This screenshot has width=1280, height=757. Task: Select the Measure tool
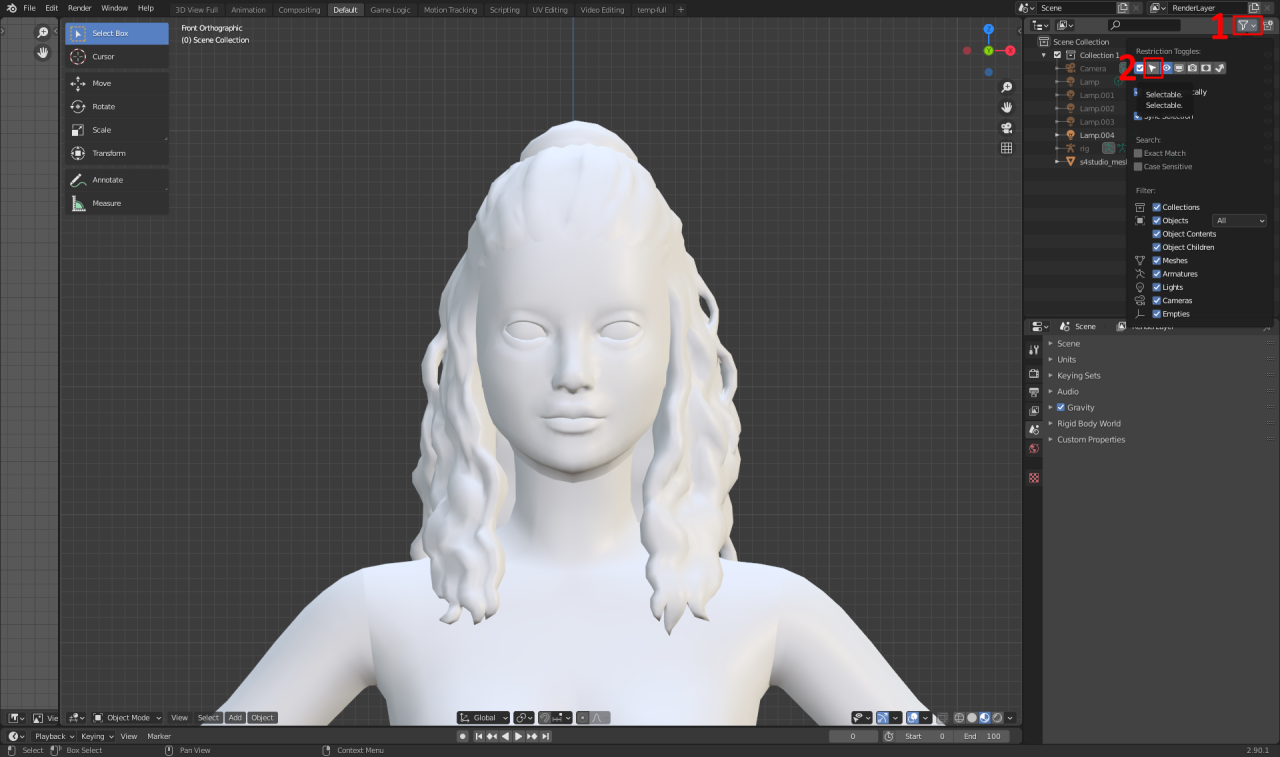[x=117, y=203]
